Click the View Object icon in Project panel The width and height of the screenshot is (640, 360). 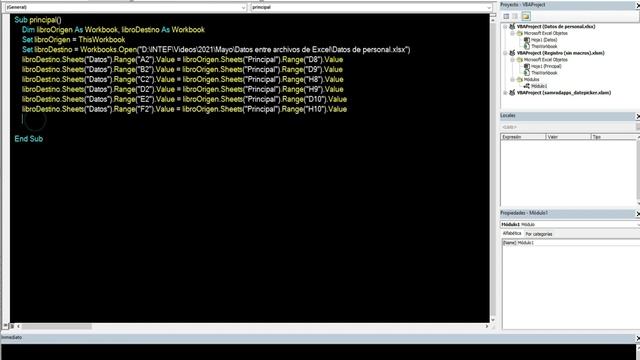coord(515,16)
